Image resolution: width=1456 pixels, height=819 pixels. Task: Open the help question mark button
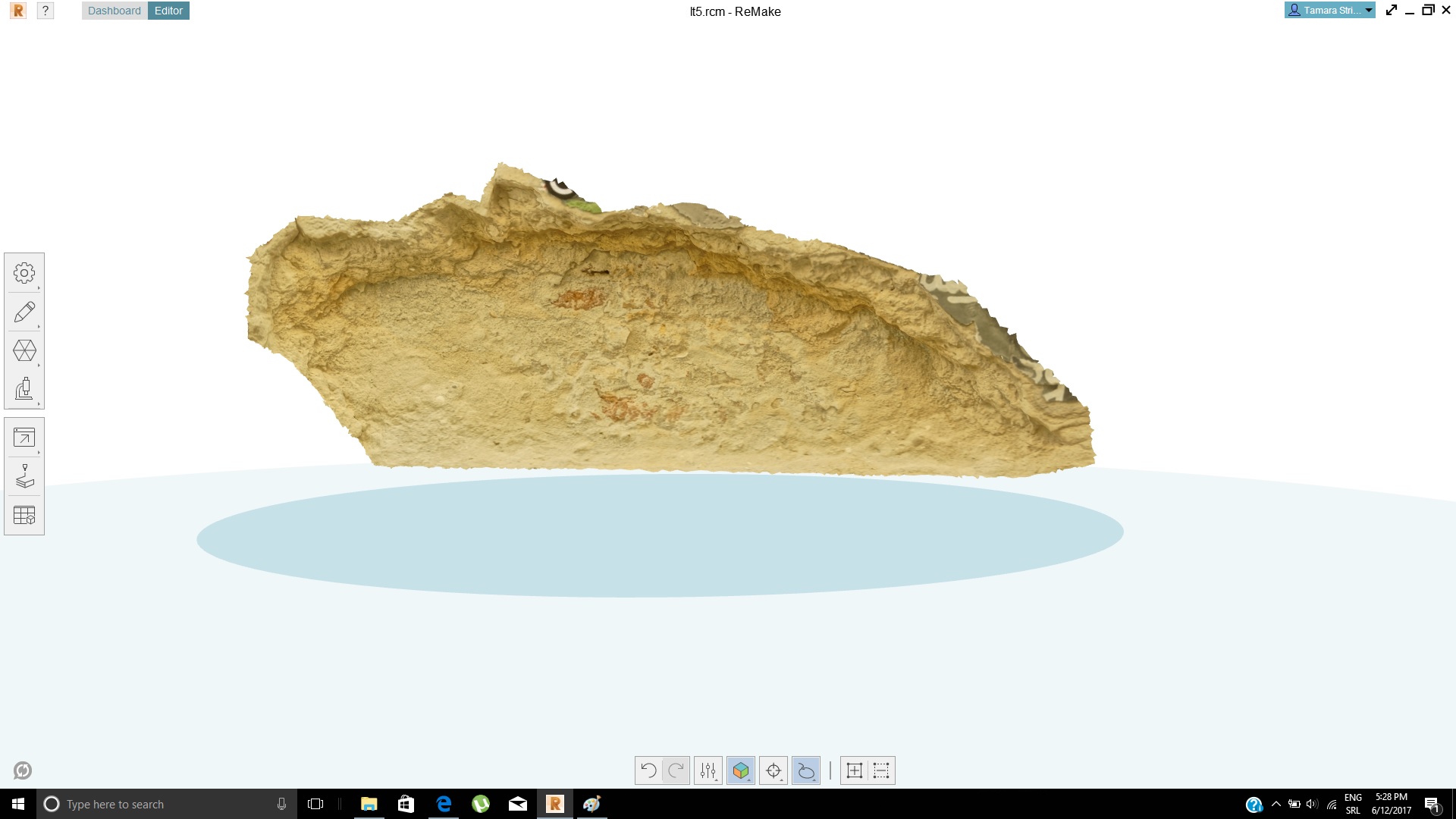pyautogui.click(x=45, y=11)
